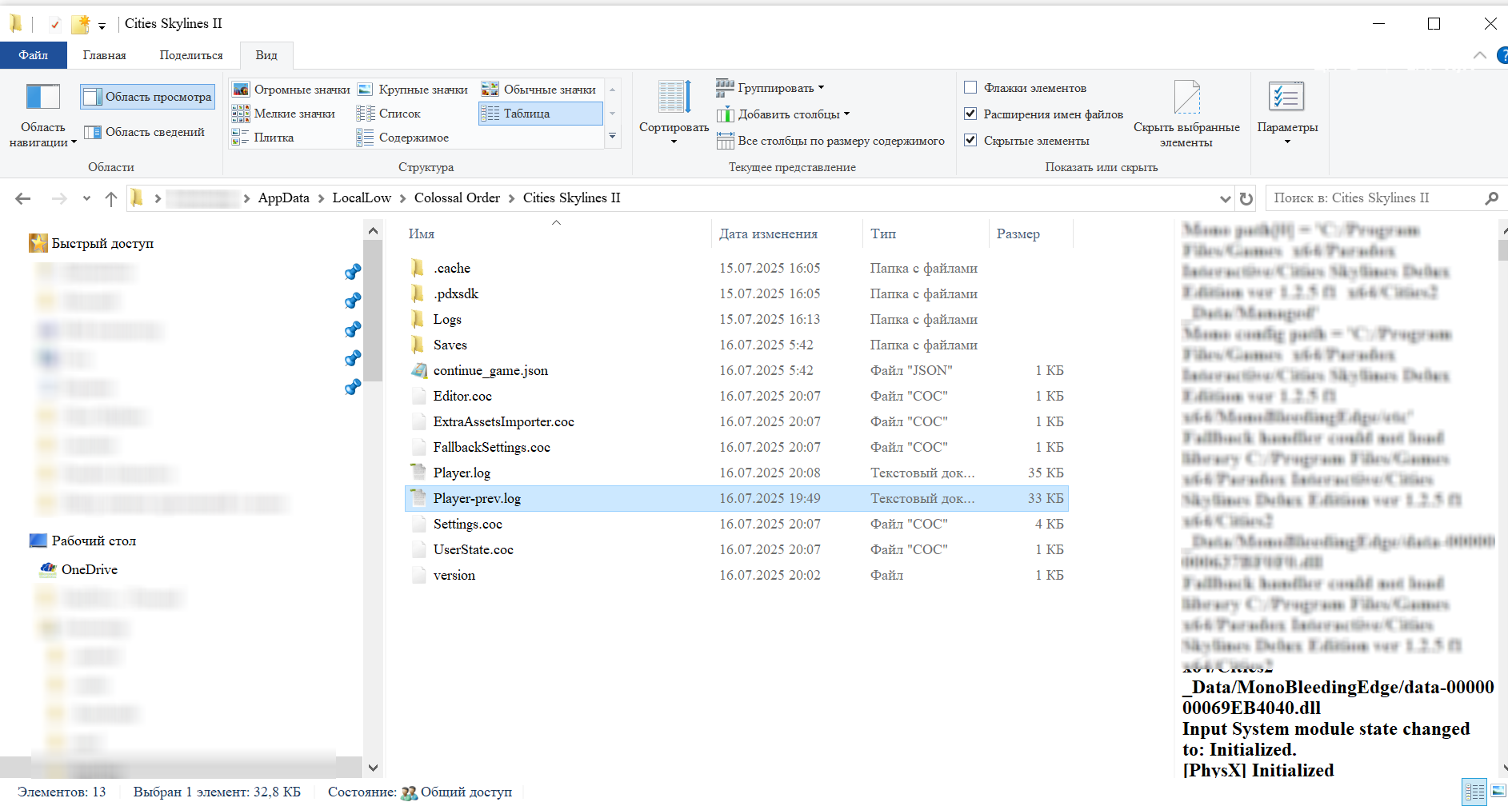Click the Скрыть выбранные элементы icon
This screenshot has height=806, width=1512.
tap(1186, 97)
